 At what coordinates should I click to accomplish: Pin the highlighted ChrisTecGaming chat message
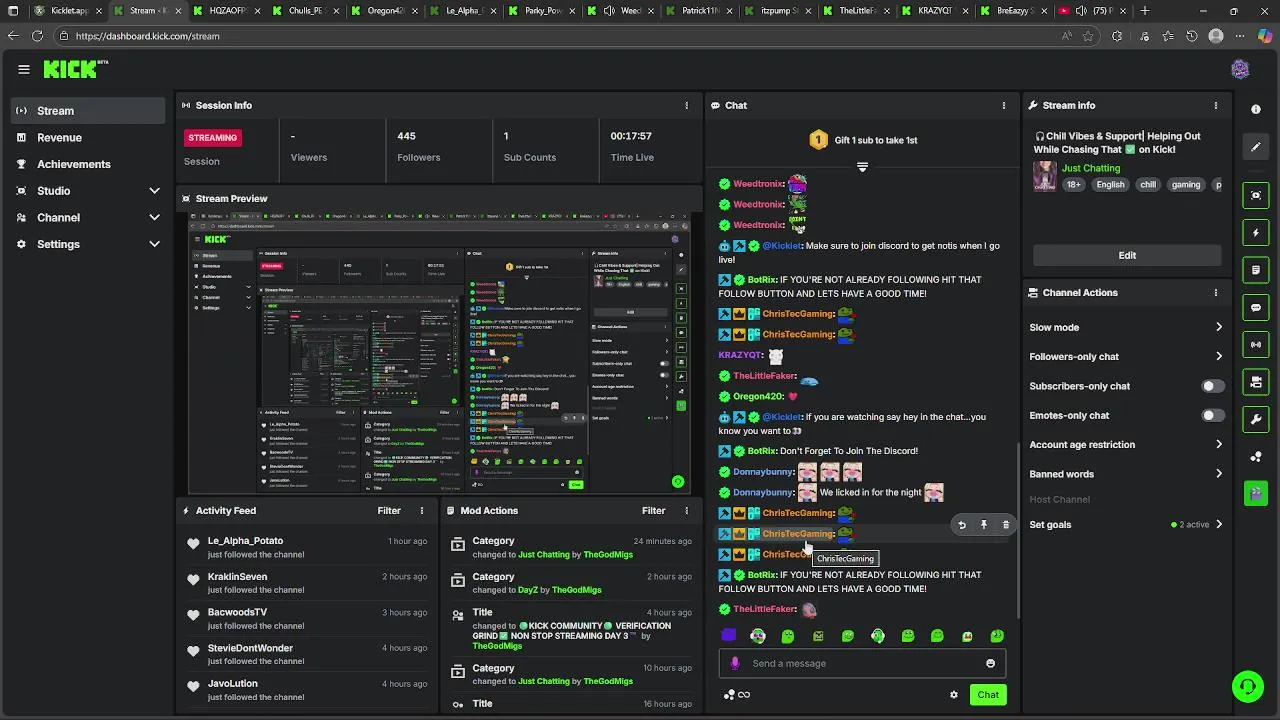984,525
